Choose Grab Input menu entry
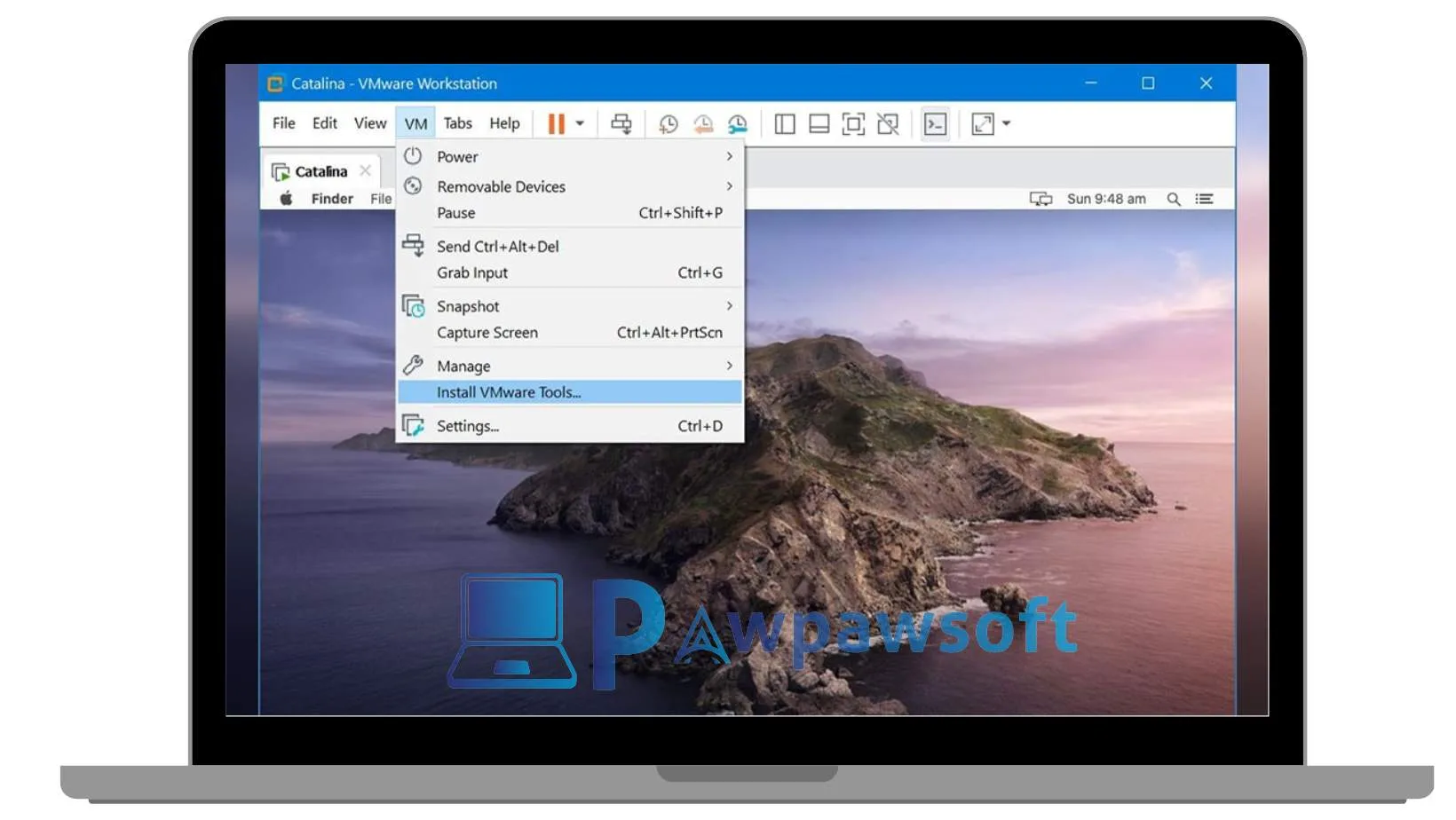Image resolution: width=1456 pixels, height=820 pixels. click(x=570, y=272)
